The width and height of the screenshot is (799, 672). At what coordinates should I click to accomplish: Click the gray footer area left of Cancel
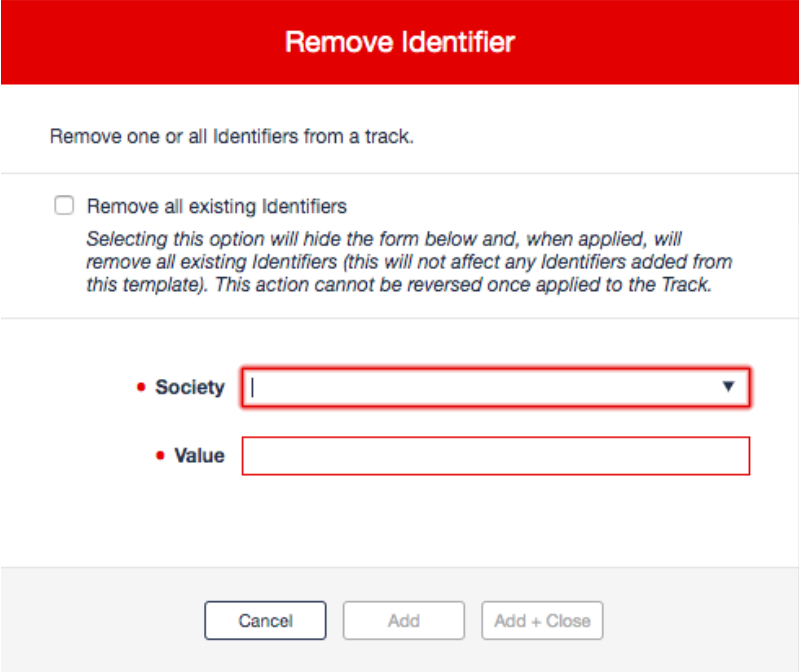point(102,621)
